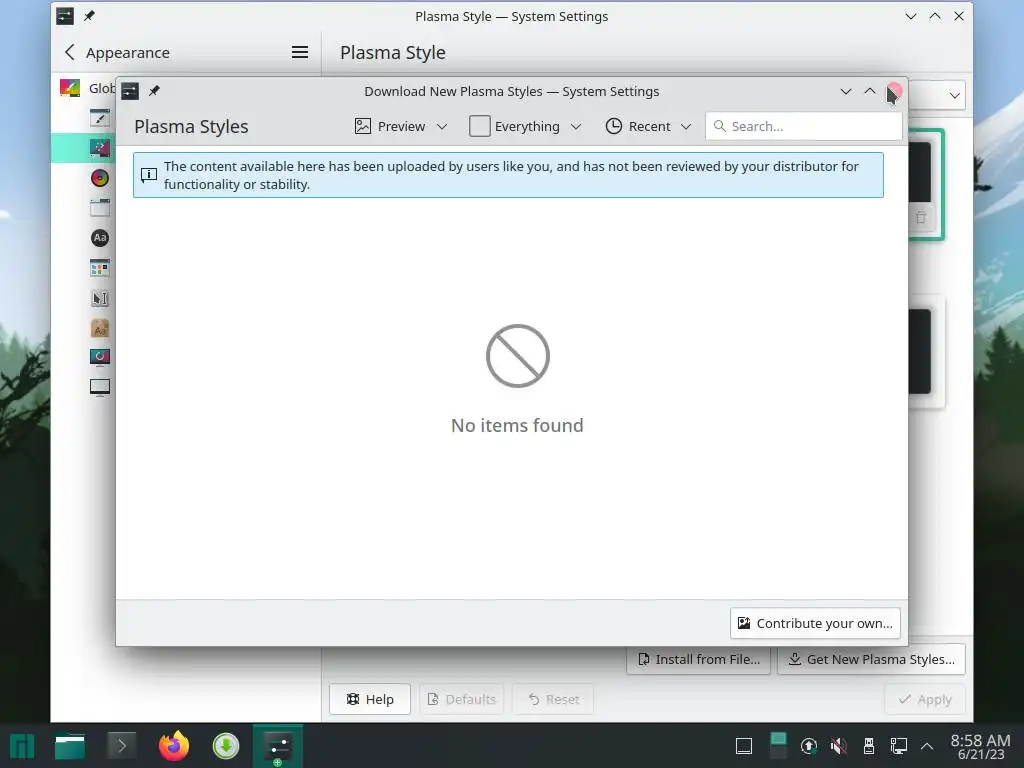Viewport: 1024px width, 768px height.
Task: Minimize the Download New Plasma Styles dialog
Action: [x=846, y=91]
